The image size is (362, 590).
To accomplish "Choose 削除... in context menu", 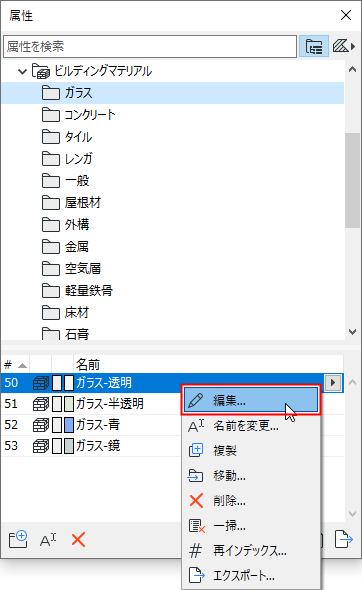I will [x=251, y=500].
